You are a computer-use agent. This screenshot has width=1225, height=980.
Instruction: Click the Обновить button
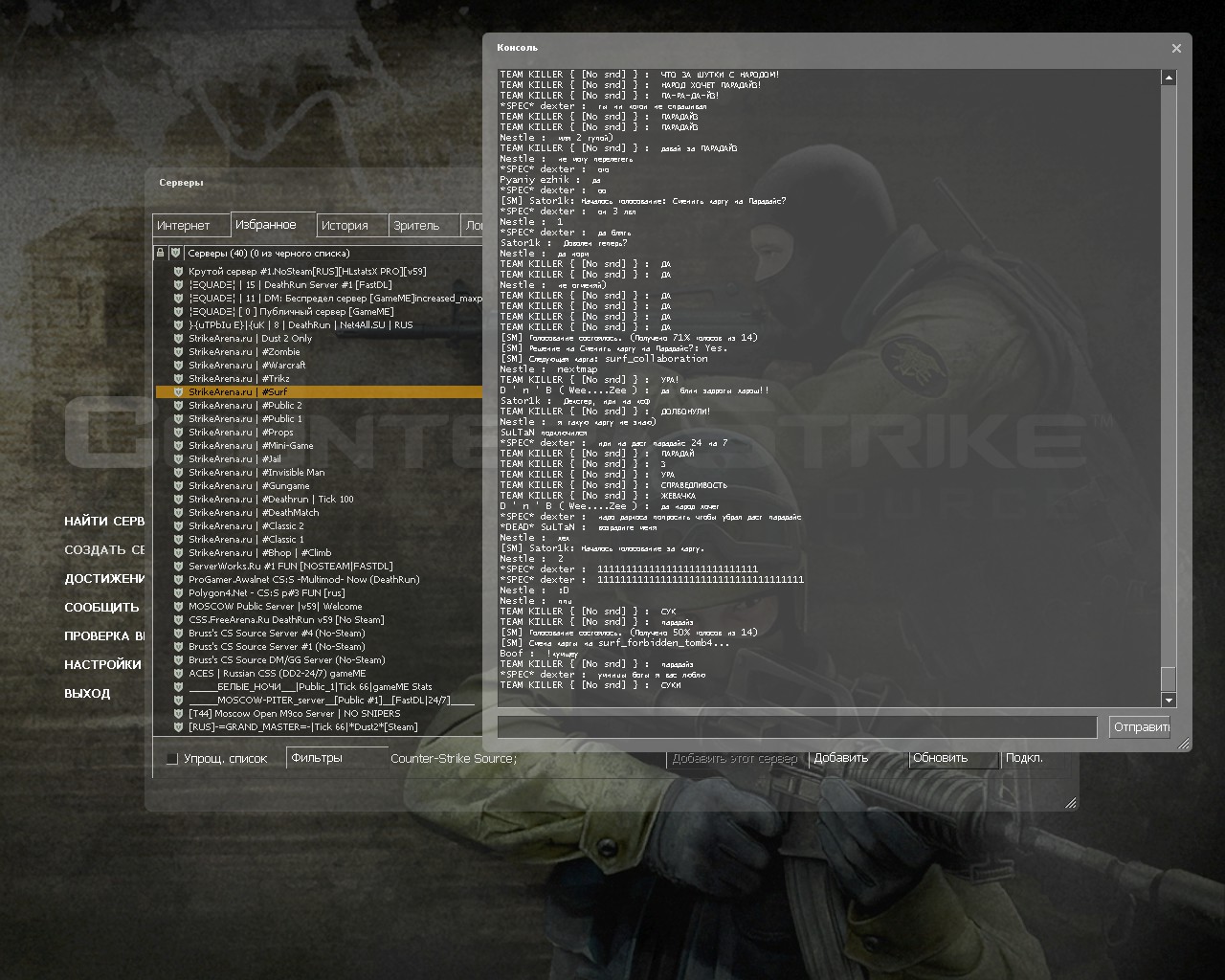pyautogui.click(x=953, y=758)
